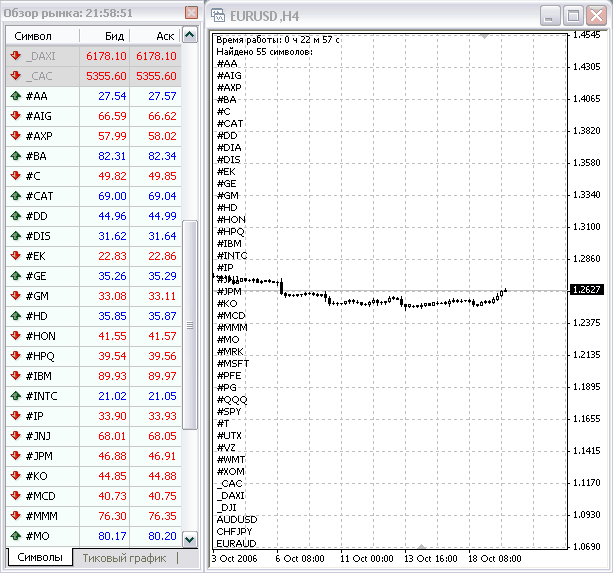Click the down arrow icon for _CAC

coord(16,75)
